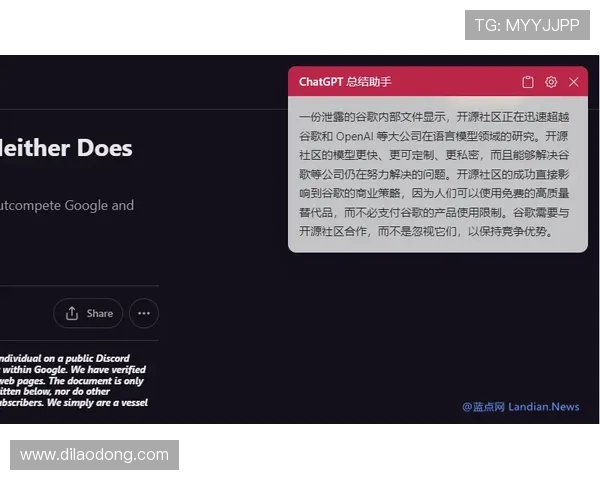Click the ChatGPT 总结助手 title
Viewport: 600px width, 480px height.
(345, 82)
